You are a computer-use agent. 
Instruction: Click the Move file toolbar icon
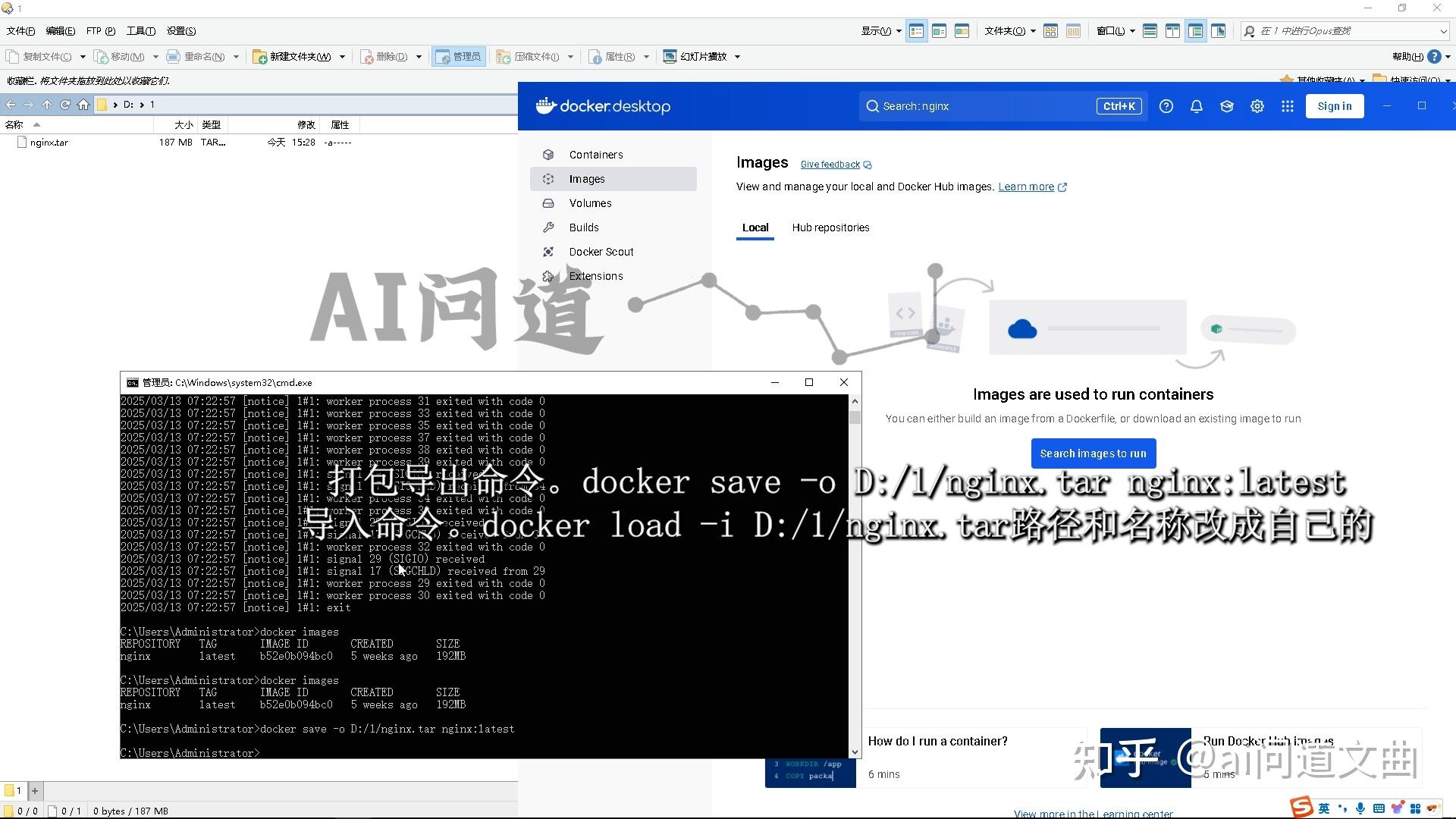[100, 56]
